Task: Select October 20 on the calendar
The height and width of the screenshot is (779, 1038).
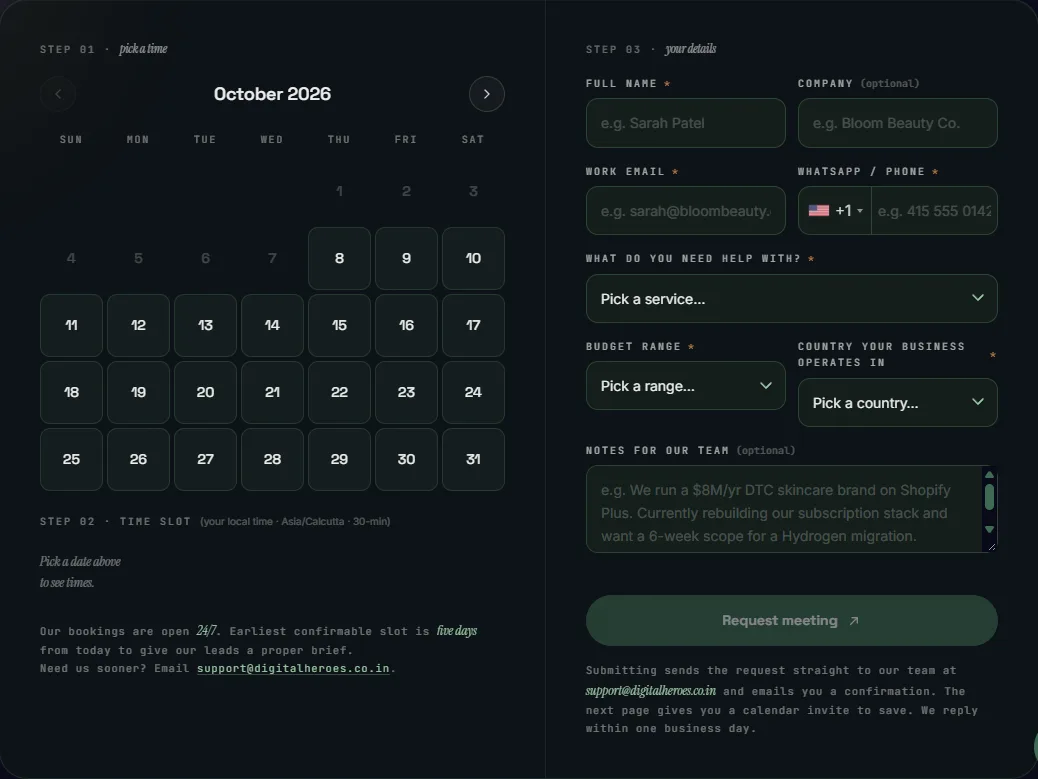Action: click(205, 392)
